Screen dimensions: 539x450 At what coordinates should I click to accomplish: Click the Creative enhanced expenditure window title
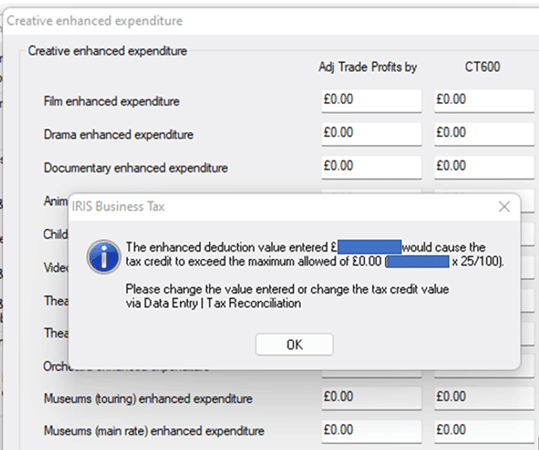(x=95, y=21)
